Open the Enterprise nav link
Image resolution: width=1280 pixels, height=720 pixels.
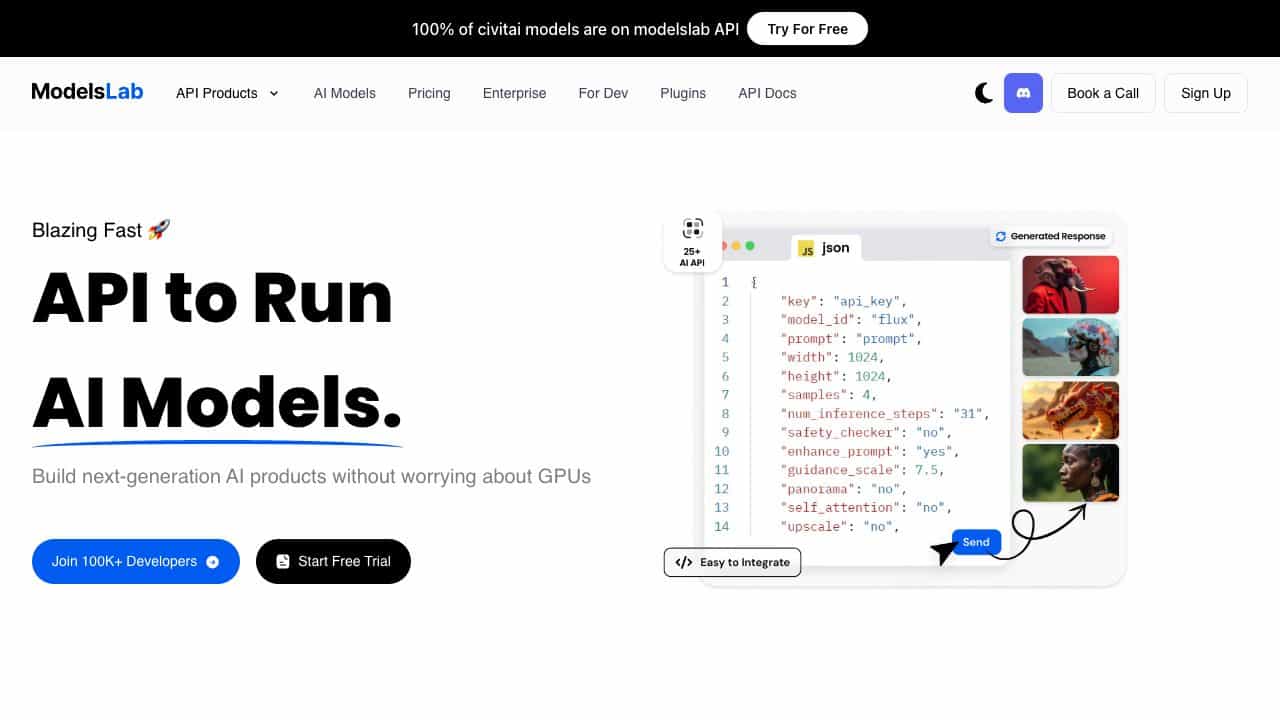(514, 93)
